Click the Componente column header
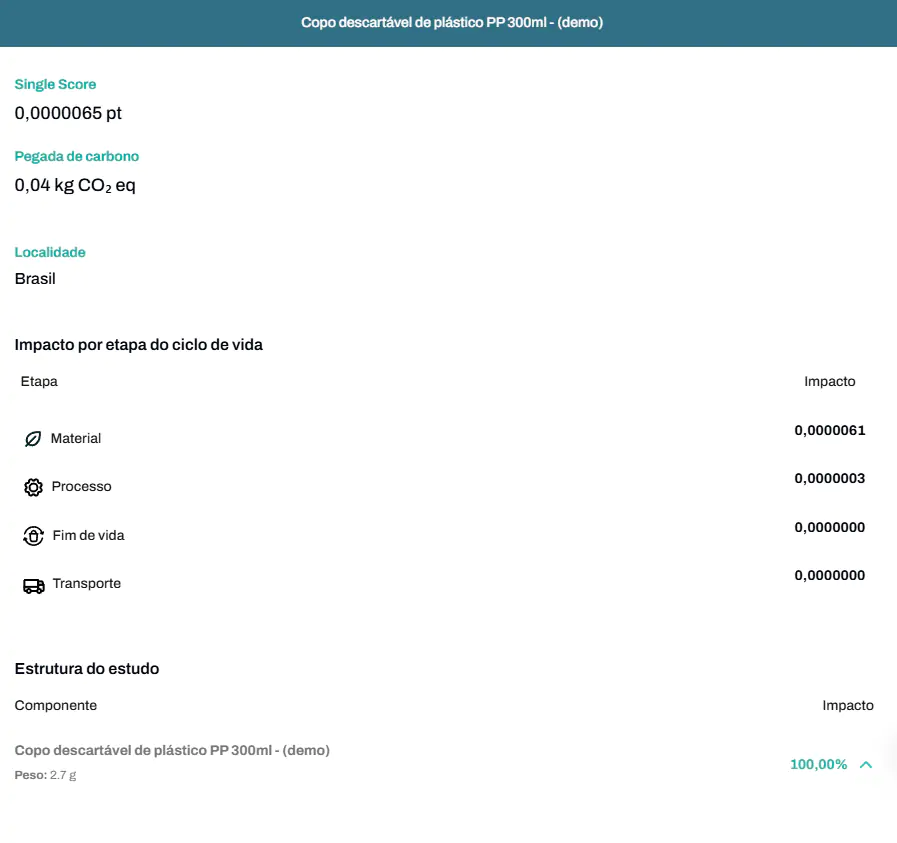 (56, 706)
